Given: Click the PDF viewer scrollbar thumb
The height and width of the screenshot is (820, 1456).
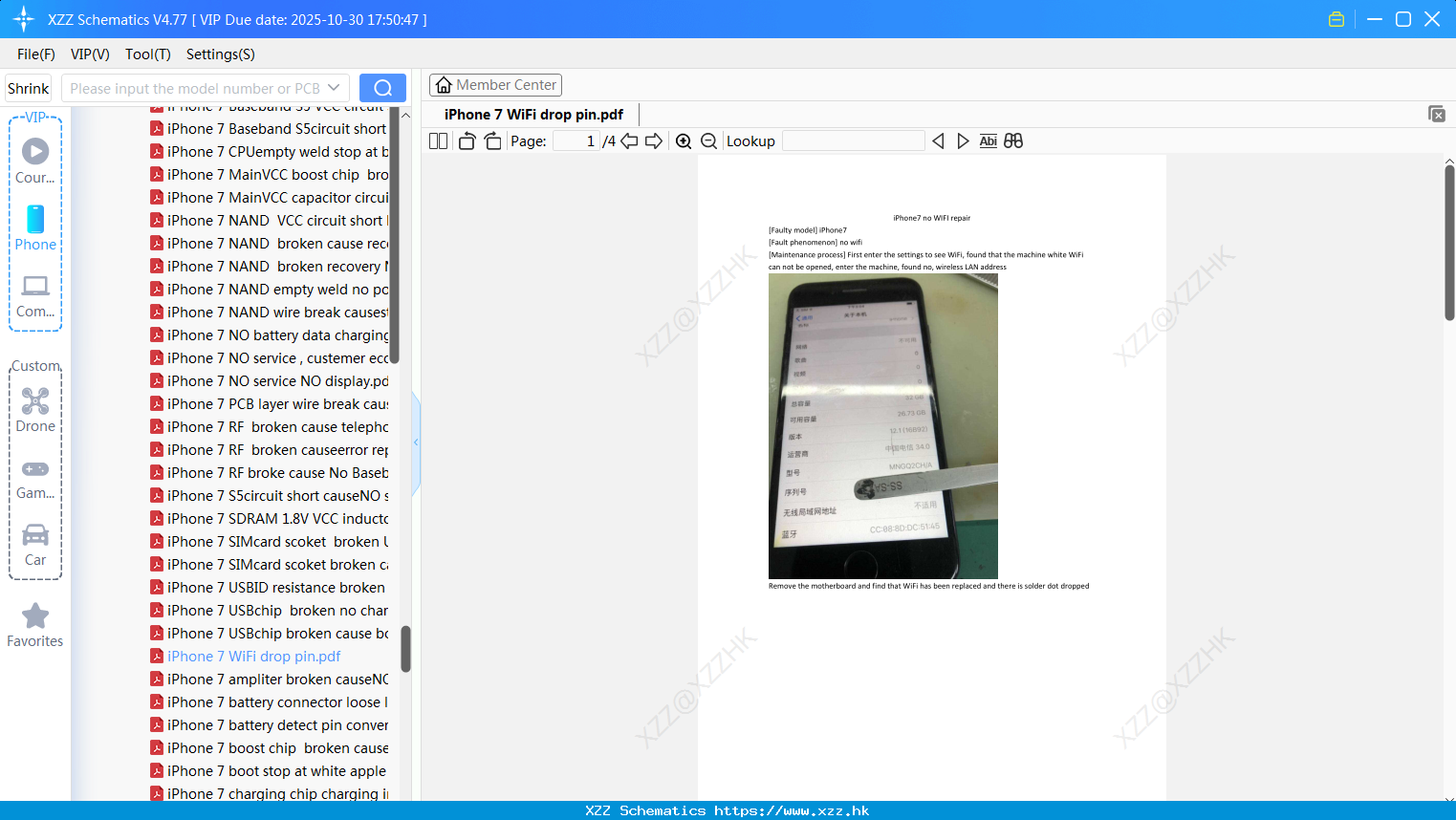Looking at the screenshot, I should pos(1449,243).
